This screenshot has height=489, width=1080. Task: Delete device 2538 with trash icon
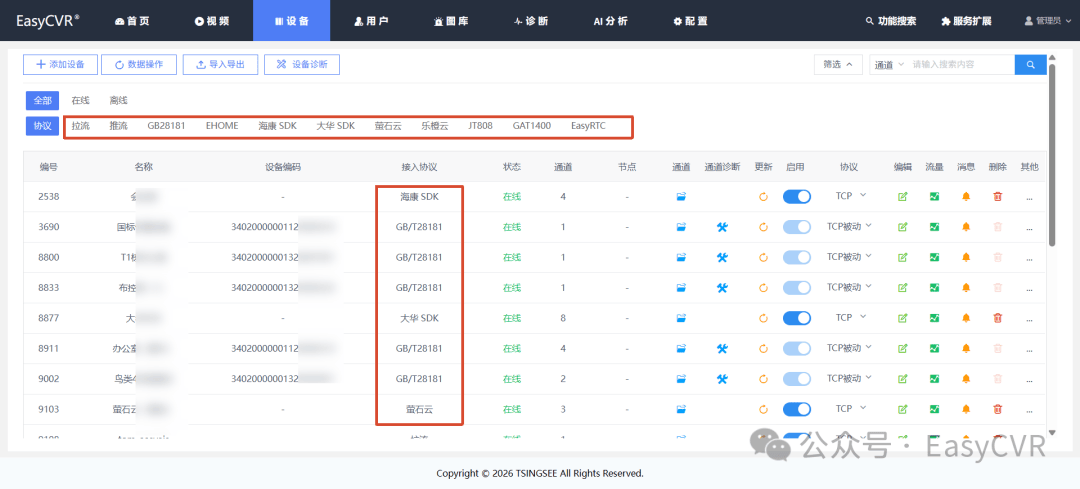pyautogui.click(x=997, y=196)
